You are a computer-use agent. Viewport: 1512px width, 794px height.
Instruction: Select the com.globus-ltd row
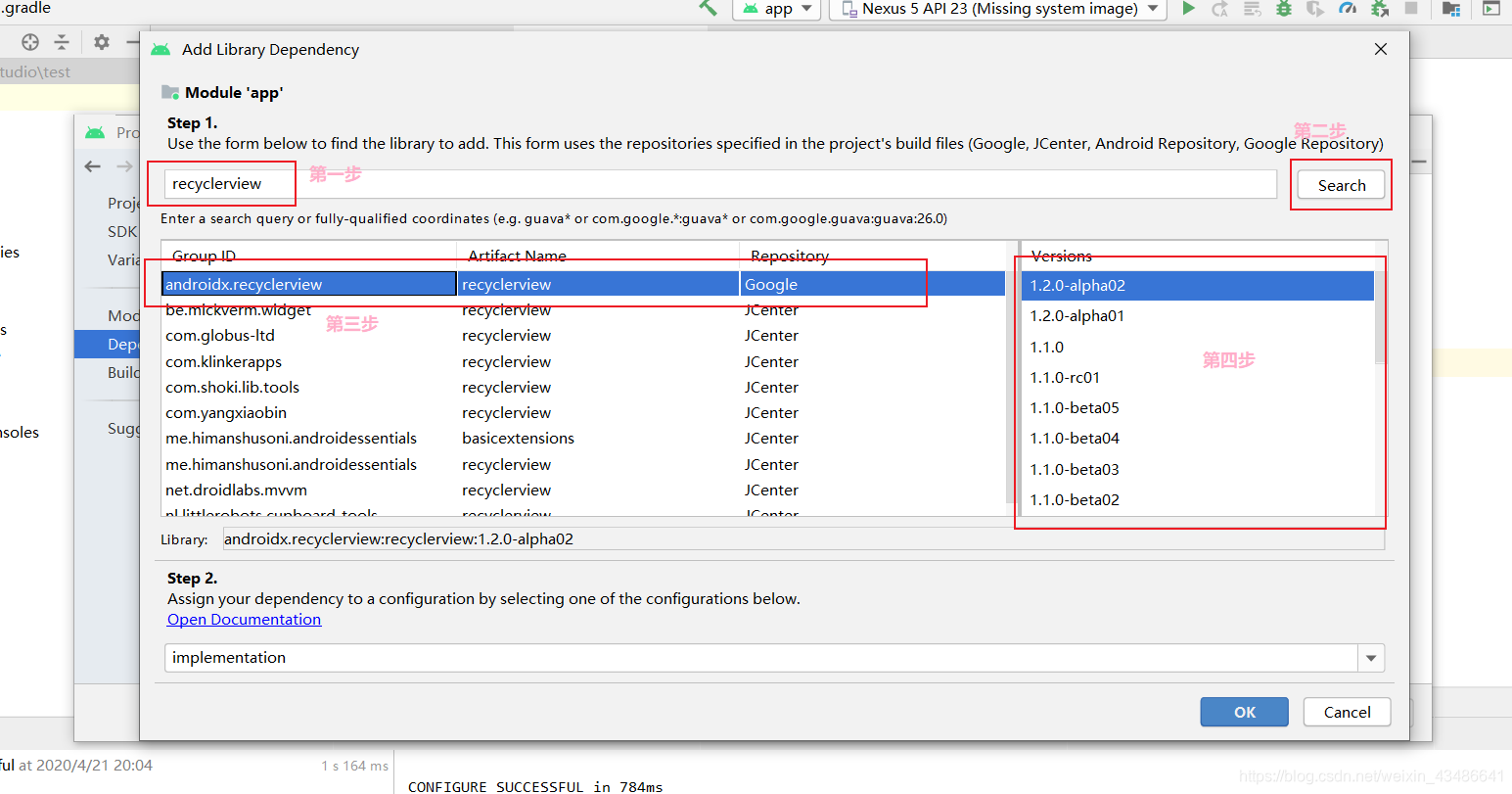tap(583, 336)
